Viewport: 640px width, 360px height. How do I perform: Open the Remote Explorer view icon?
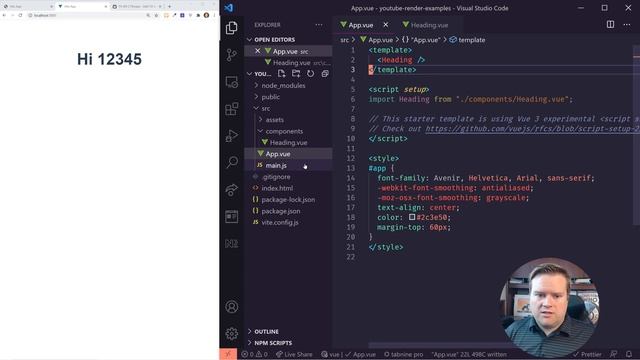[231, 82]
